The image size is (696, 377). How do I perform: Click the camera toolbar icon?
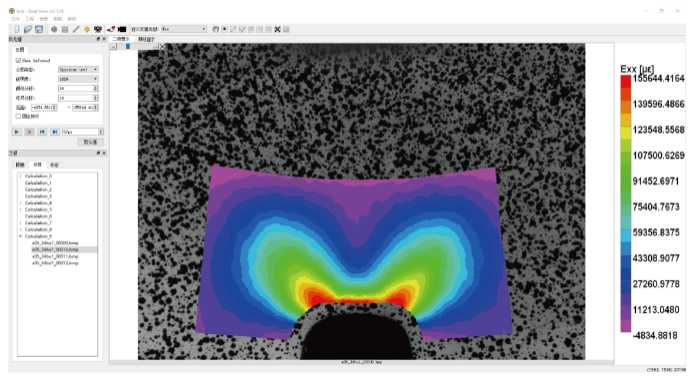tap(98, 29)
